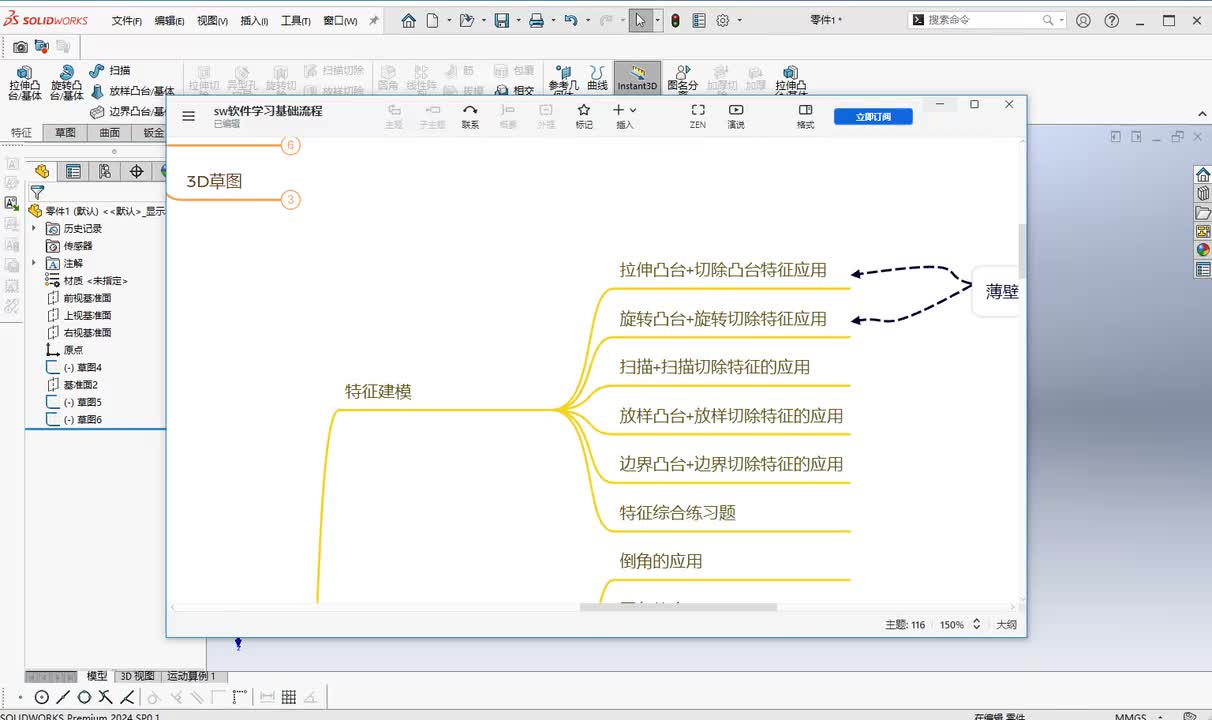Open the Save dropdown arrow
The height and width of the screenshot is (720, 1212).
(518, 20)
